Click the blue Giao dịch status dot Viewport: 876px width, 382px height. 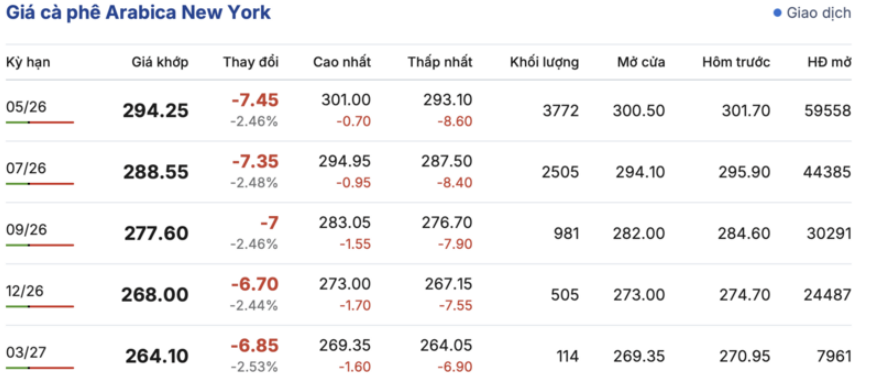click(777, 13)
